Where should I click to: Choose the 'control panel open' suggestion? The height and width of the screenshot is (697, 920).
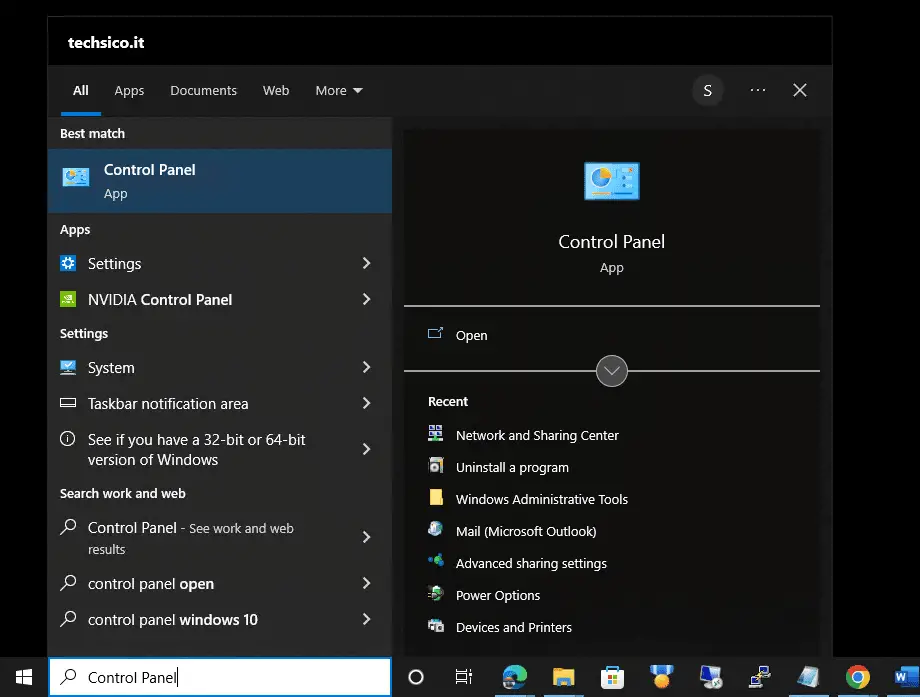click(x=205, y=584)
